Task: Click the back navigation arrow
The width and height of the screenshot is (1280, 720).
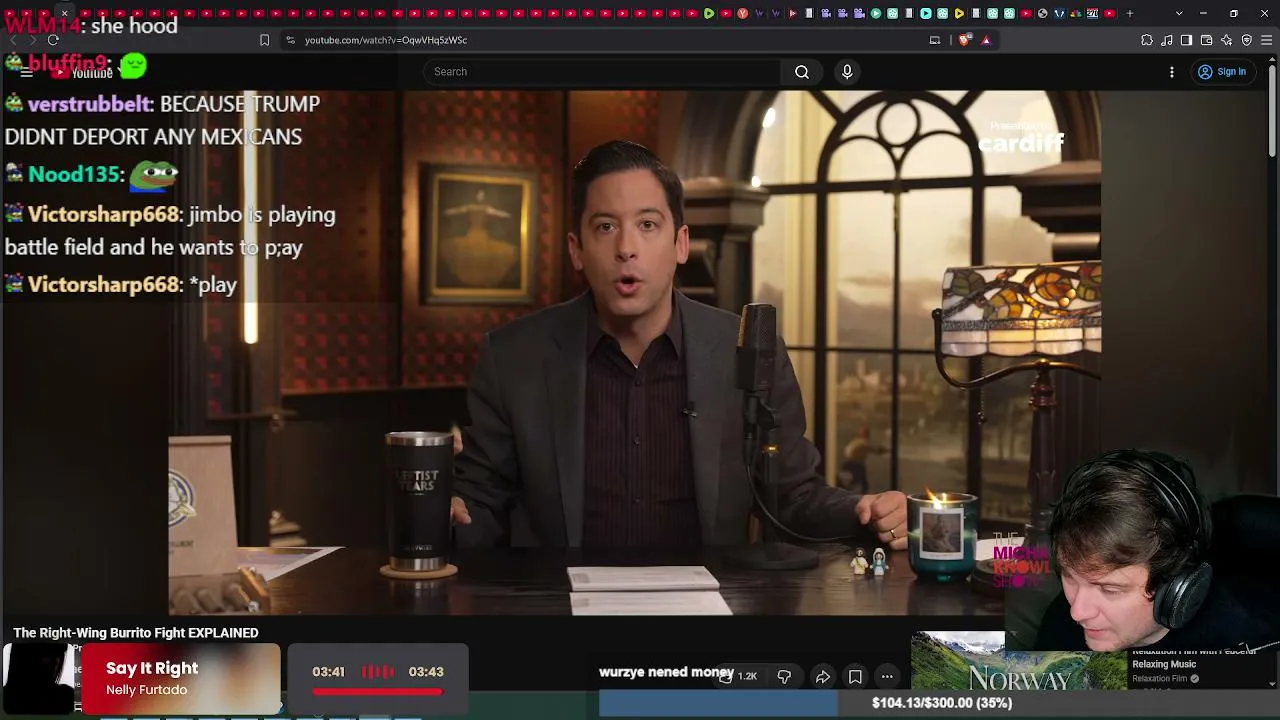Action: coord(13,40)
